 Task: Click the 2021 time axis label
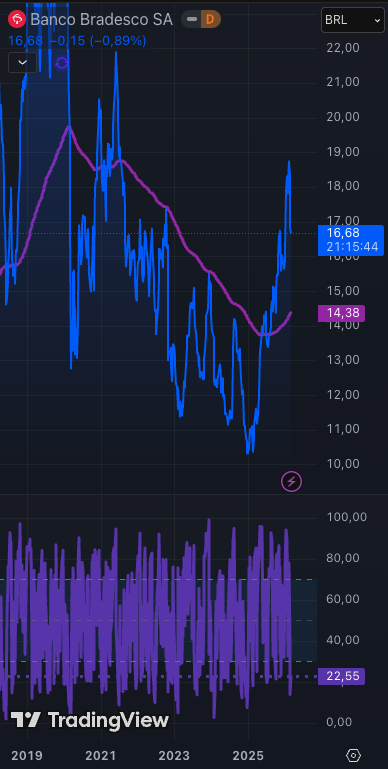click(101, 755)
